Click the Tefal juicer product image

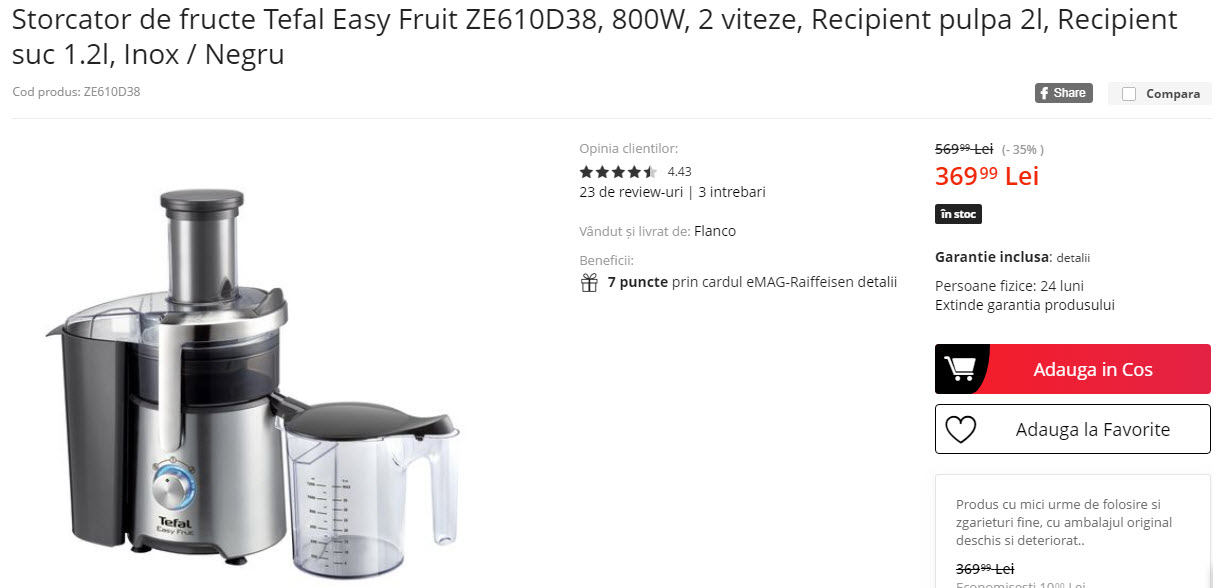point(250,380)
